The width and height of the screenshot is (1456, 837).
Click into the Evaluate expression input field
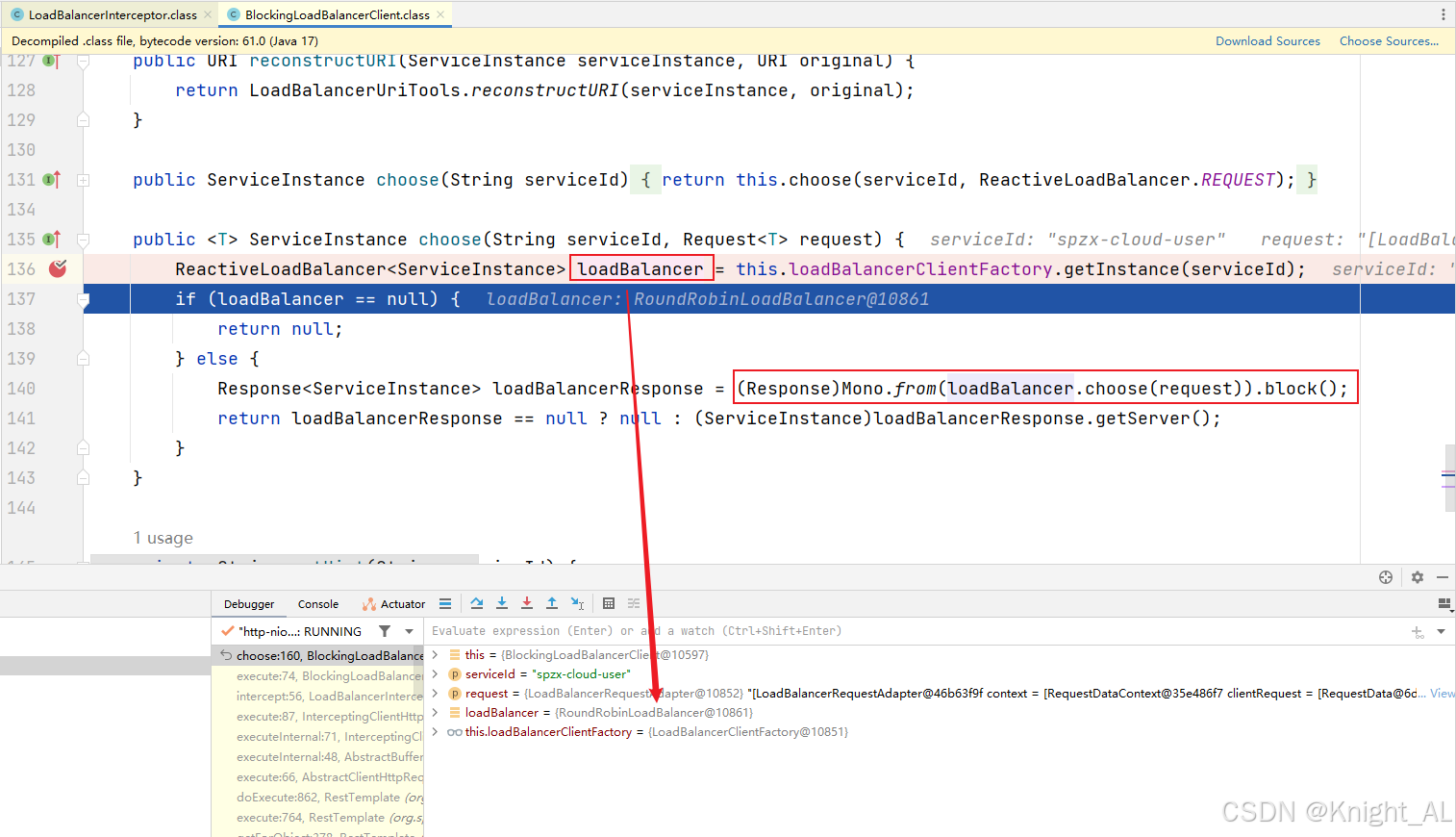pos(914,631)
